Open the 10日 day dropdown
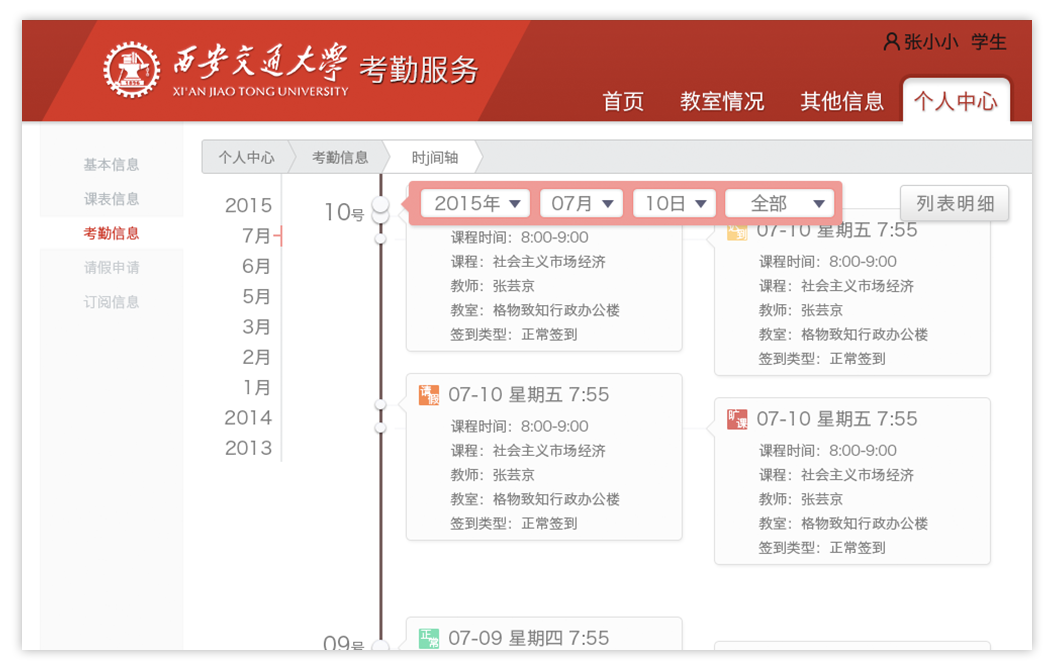1053x671 pixels. (674, 204)
